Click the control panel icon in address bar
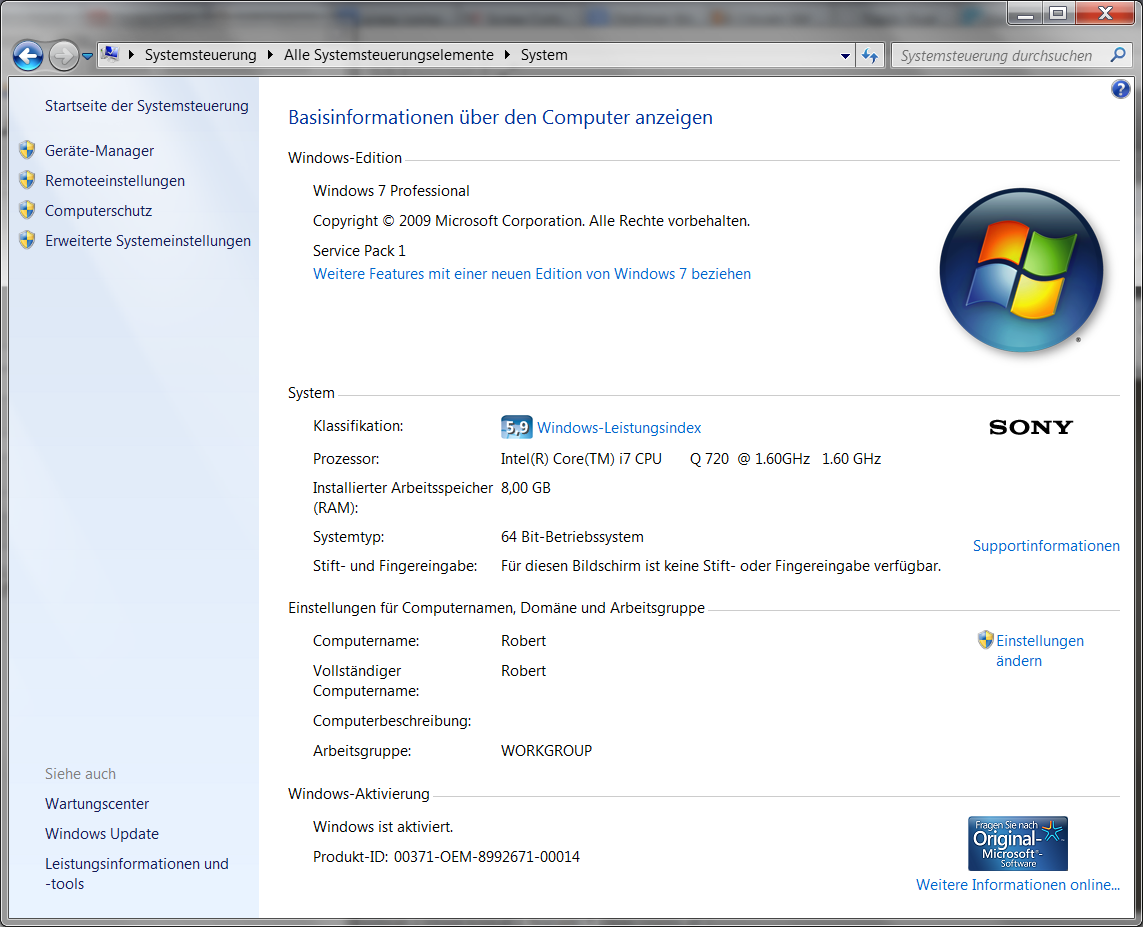Image resolution: width=1143 pixels, height=927 pixels. point(110,55)
